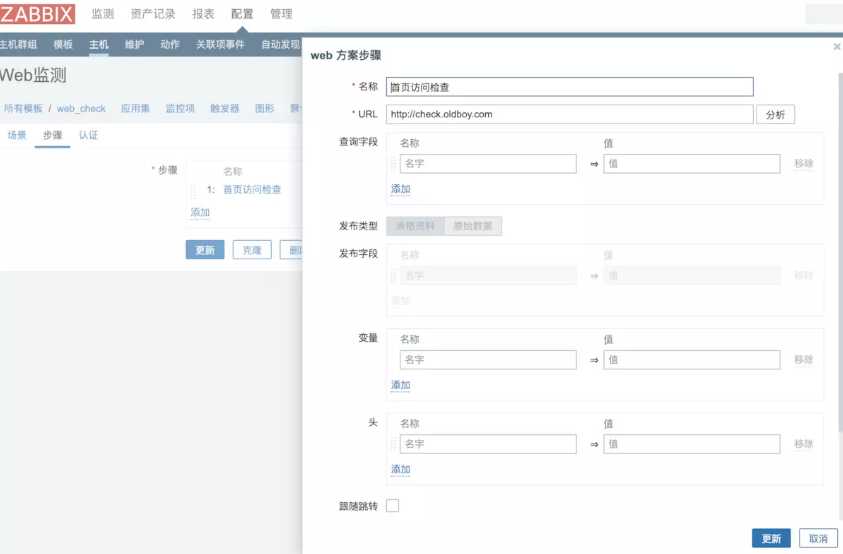Grab the drag handle of variables row
Screen dimensions: 843x554
(x=393, y=360)
